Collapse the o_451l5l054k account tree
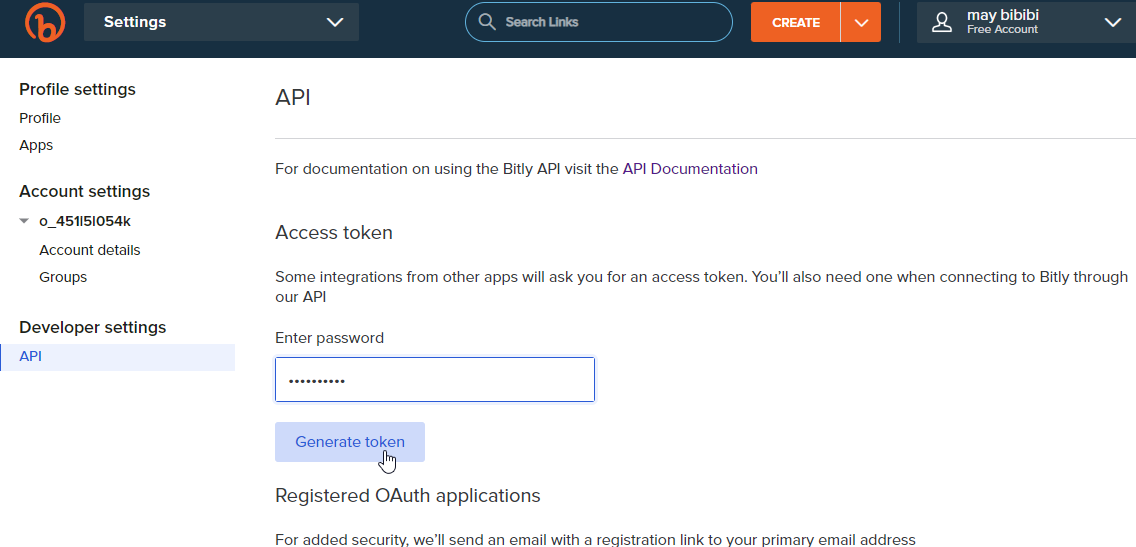This screenshot has height=547, width=1136. [24, 221]
